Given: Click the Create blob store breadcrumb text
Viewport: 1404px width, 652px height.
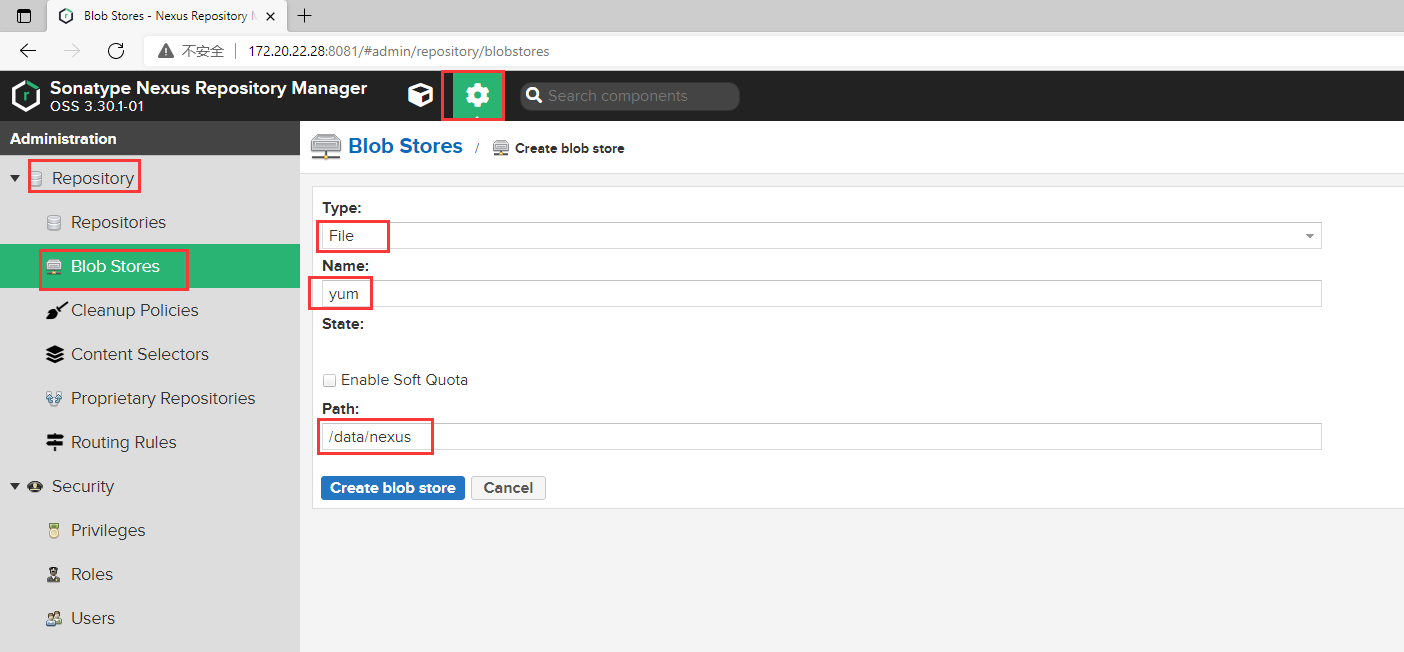Looking at the screenshot, I should [x=570, y=148].
